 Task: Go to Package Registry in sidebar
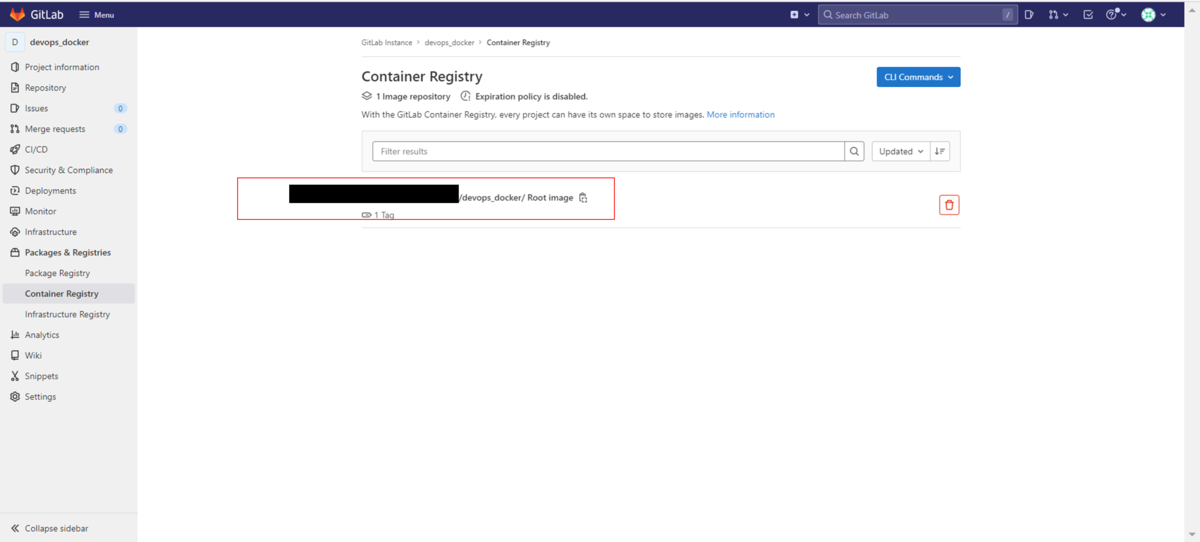click(x=57, y=273)
